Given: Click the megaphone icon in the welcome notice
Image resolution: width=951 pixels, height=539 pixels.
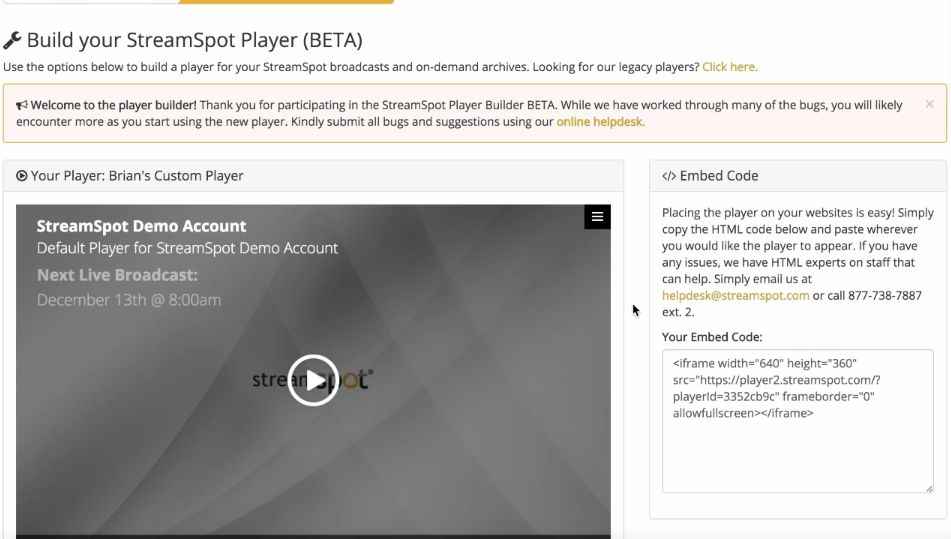Looking at the screenshot, I should pos(22,105).
